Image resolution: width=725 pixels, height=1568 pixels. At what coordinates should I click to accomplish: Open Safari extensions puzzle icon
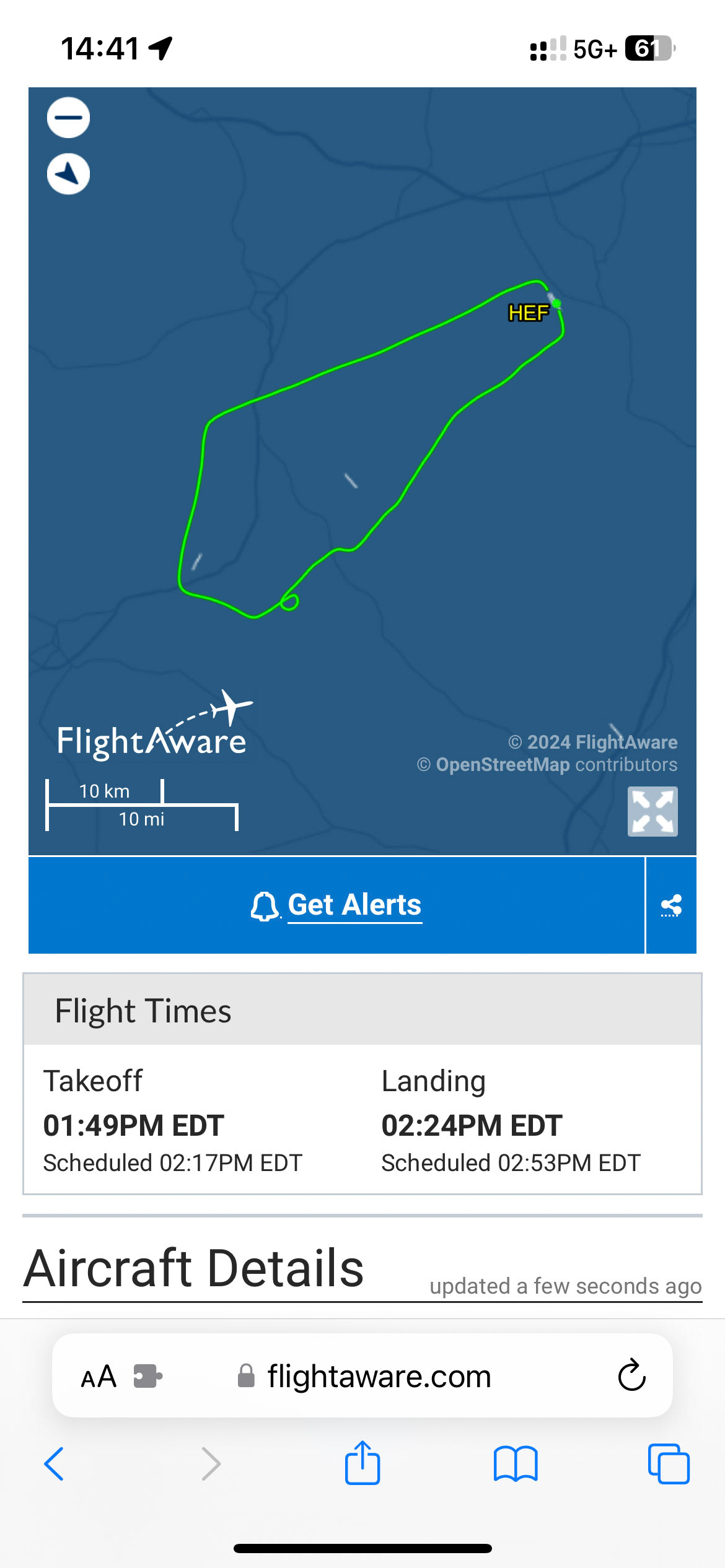point(147,1376)
